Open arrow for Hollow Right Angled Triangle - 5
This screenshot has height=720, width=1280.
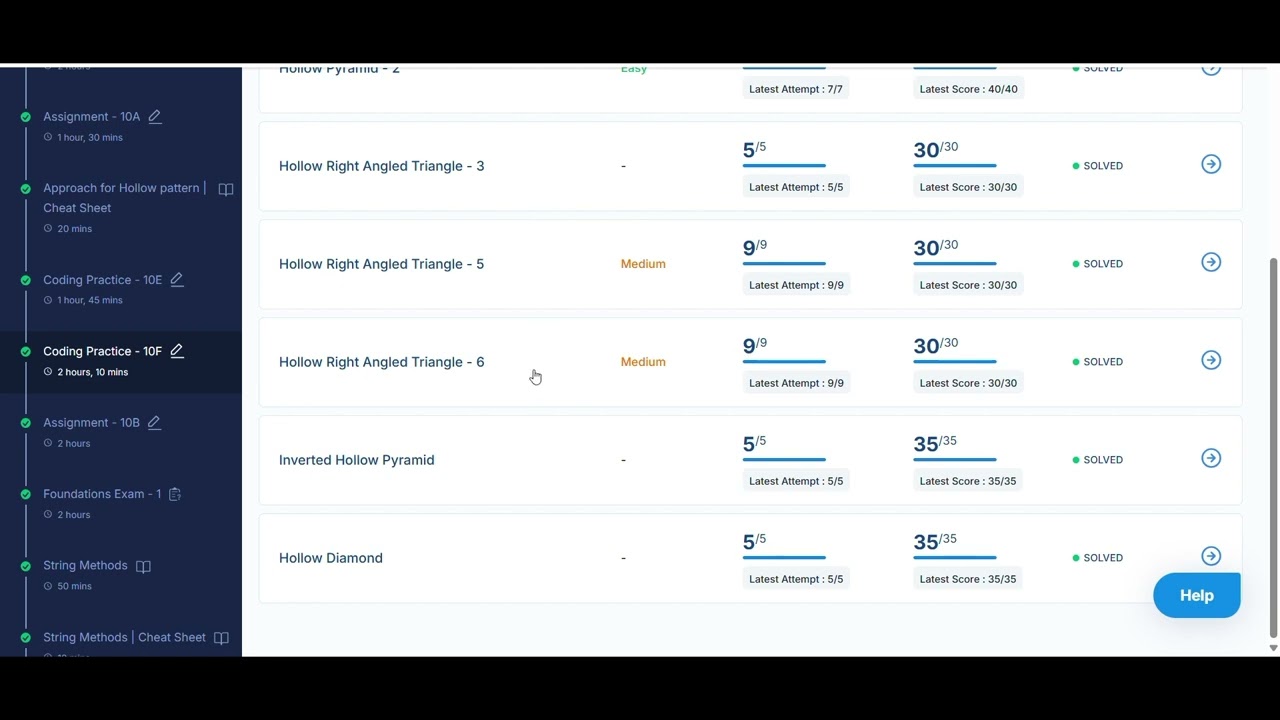click(1211, 262)
